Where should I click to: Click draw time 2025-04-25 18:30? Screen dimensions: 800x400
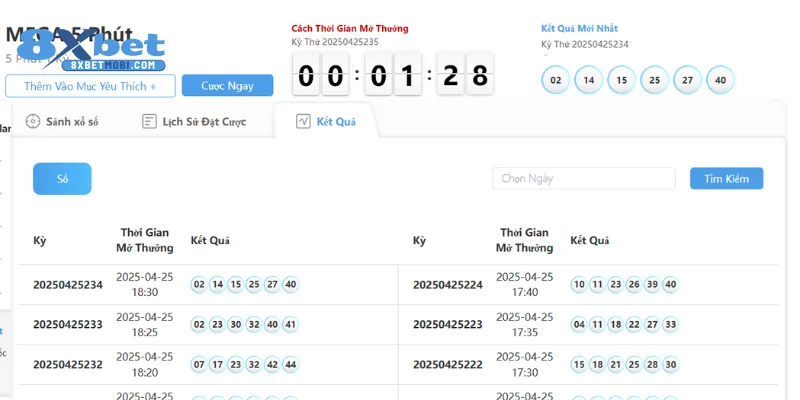point(145,285)
